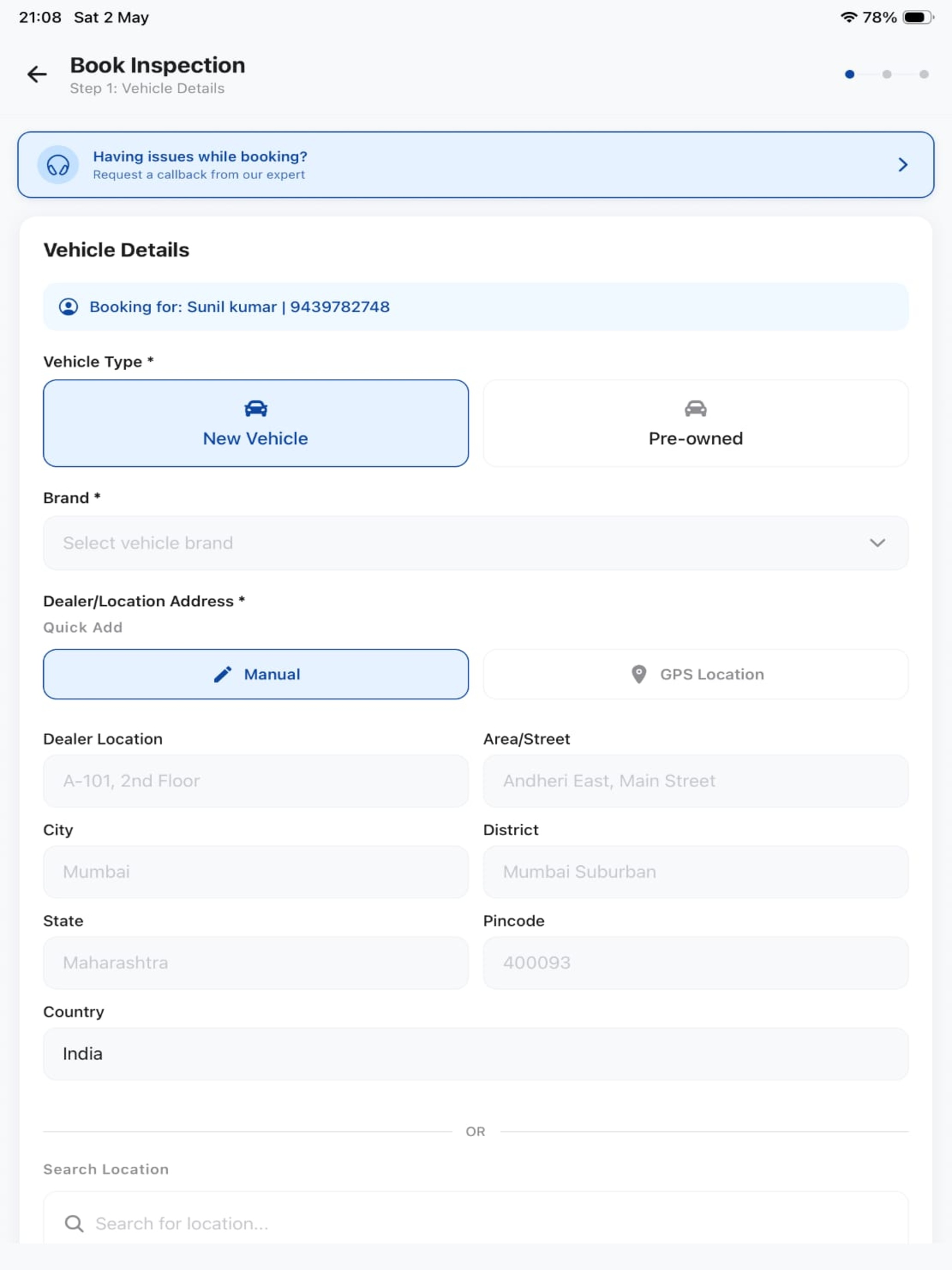
Task: Tap 'Request a callback from our expert'
Action: point(199,174)
